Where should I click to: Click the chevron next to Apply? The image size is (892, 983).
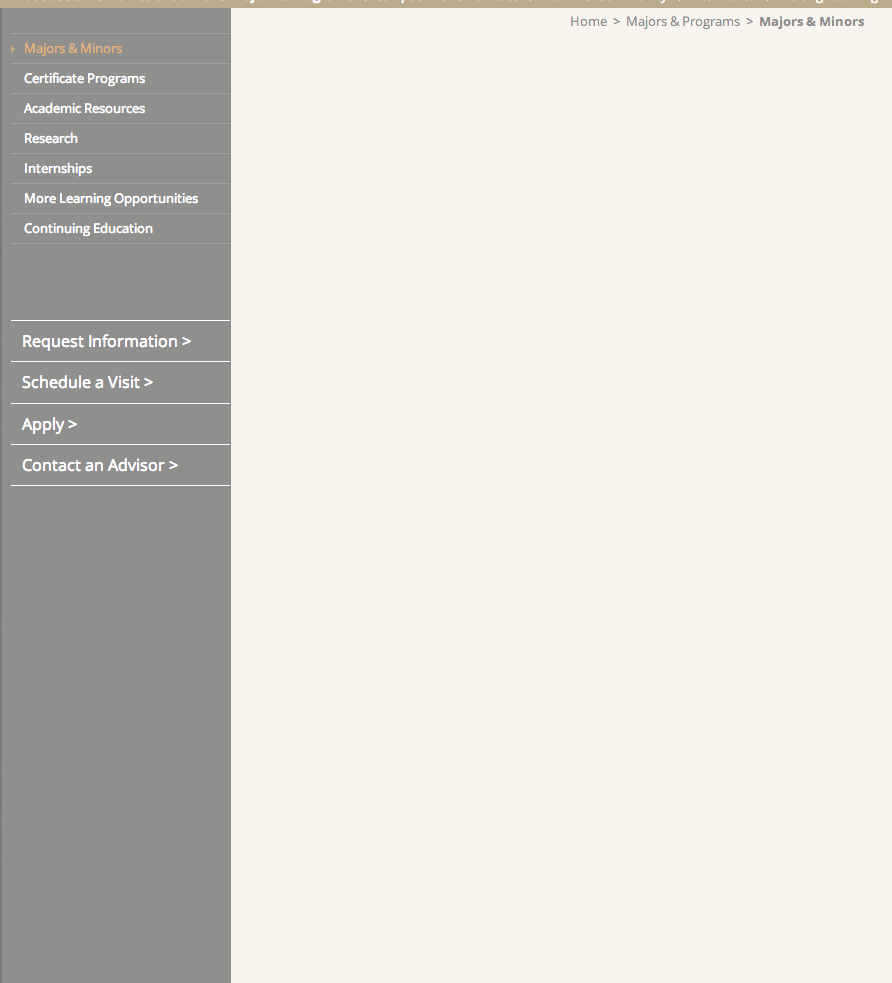point(72,425)
